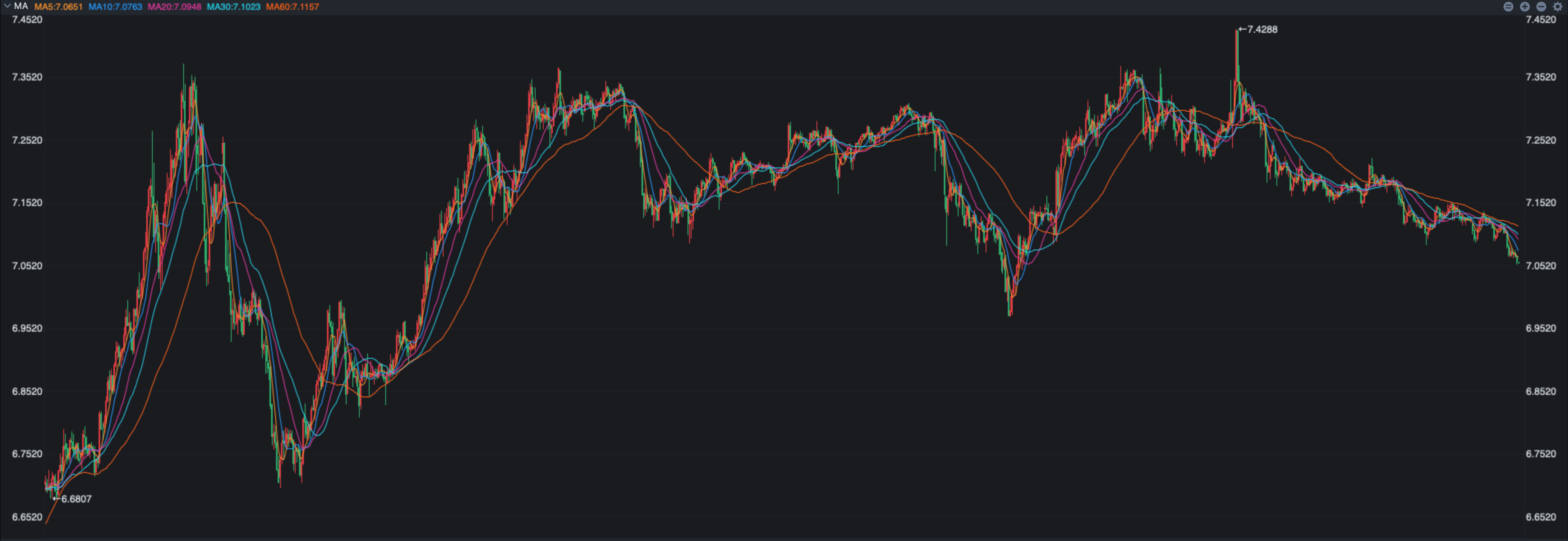
Task: Collapse the MA indicator chevron
Action: (x=7, y=6)
